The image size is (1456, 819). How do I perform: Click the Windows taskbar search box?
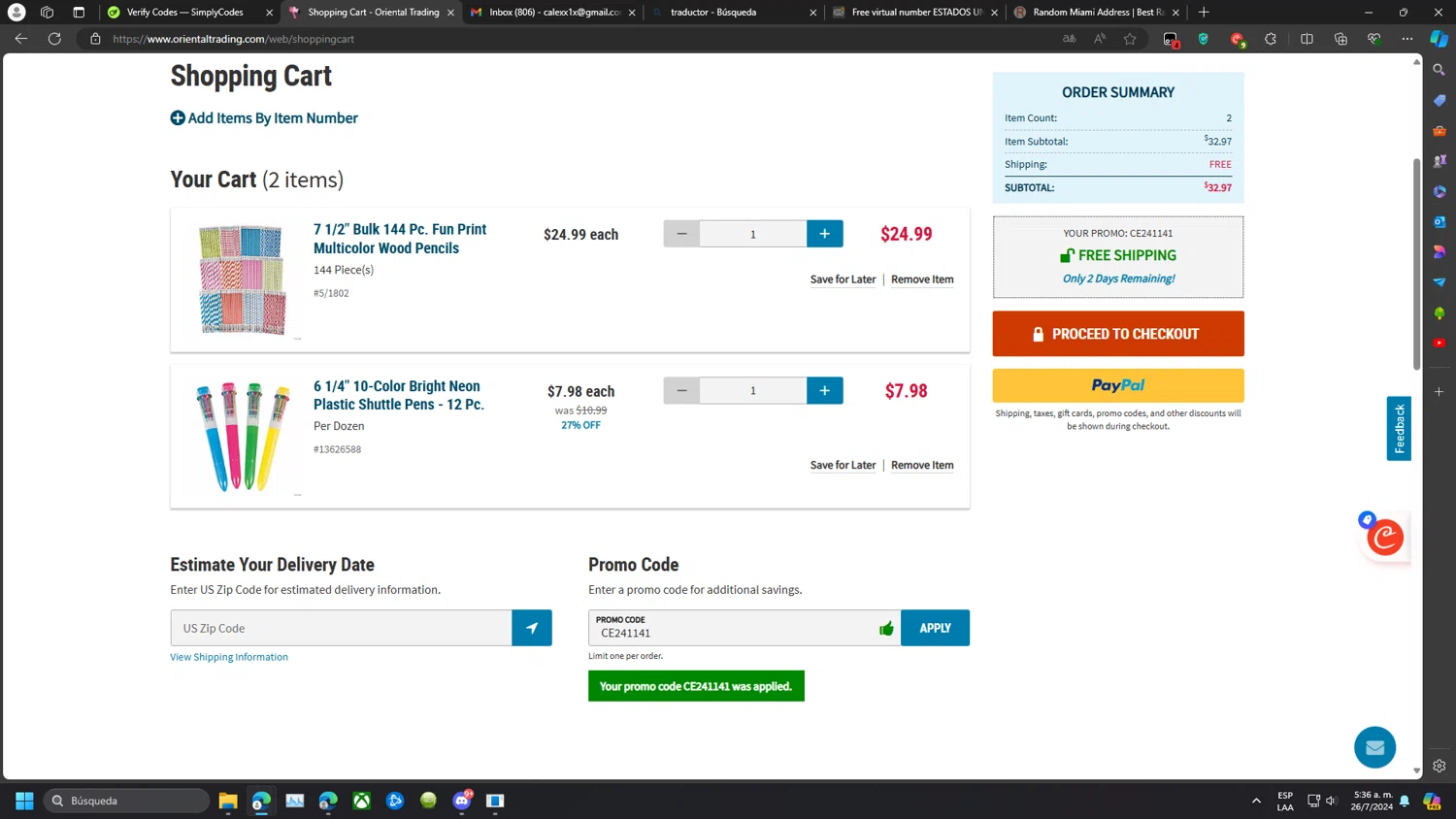[126, 801]
